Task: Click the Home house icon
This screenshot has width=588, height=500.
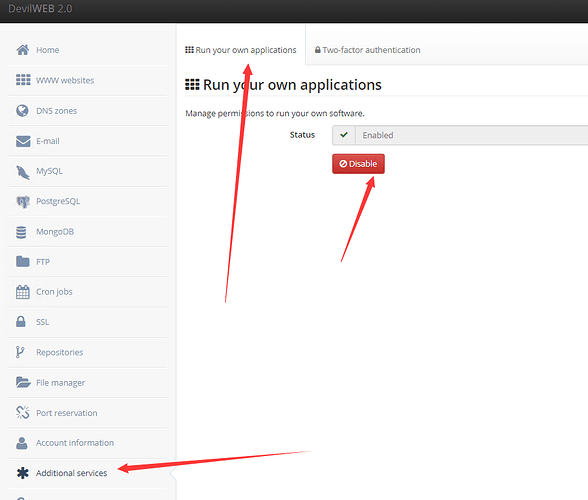Action: pyautogui.click(x=22, y=50)
